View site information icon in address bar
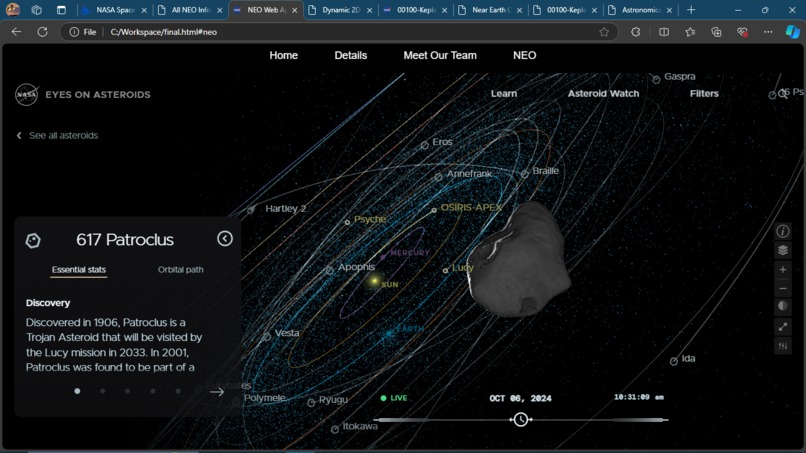 tap(74, 32)
